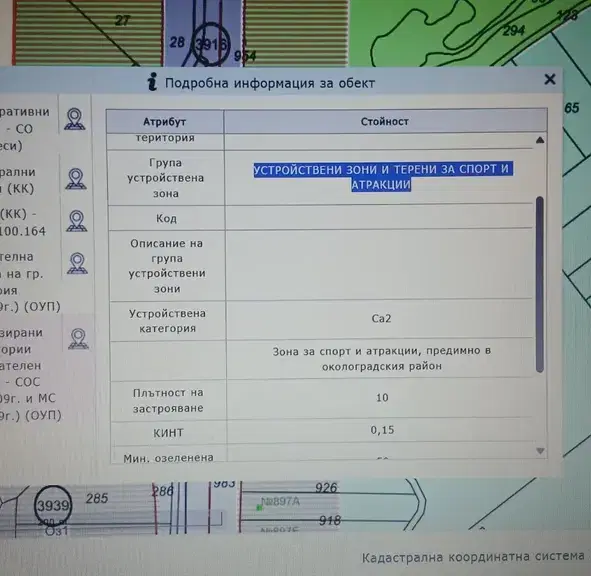This screenshot has width=591, height=576.
Task: Click scroll up arrow in attribute table
Action: click(x=540, y=140)
